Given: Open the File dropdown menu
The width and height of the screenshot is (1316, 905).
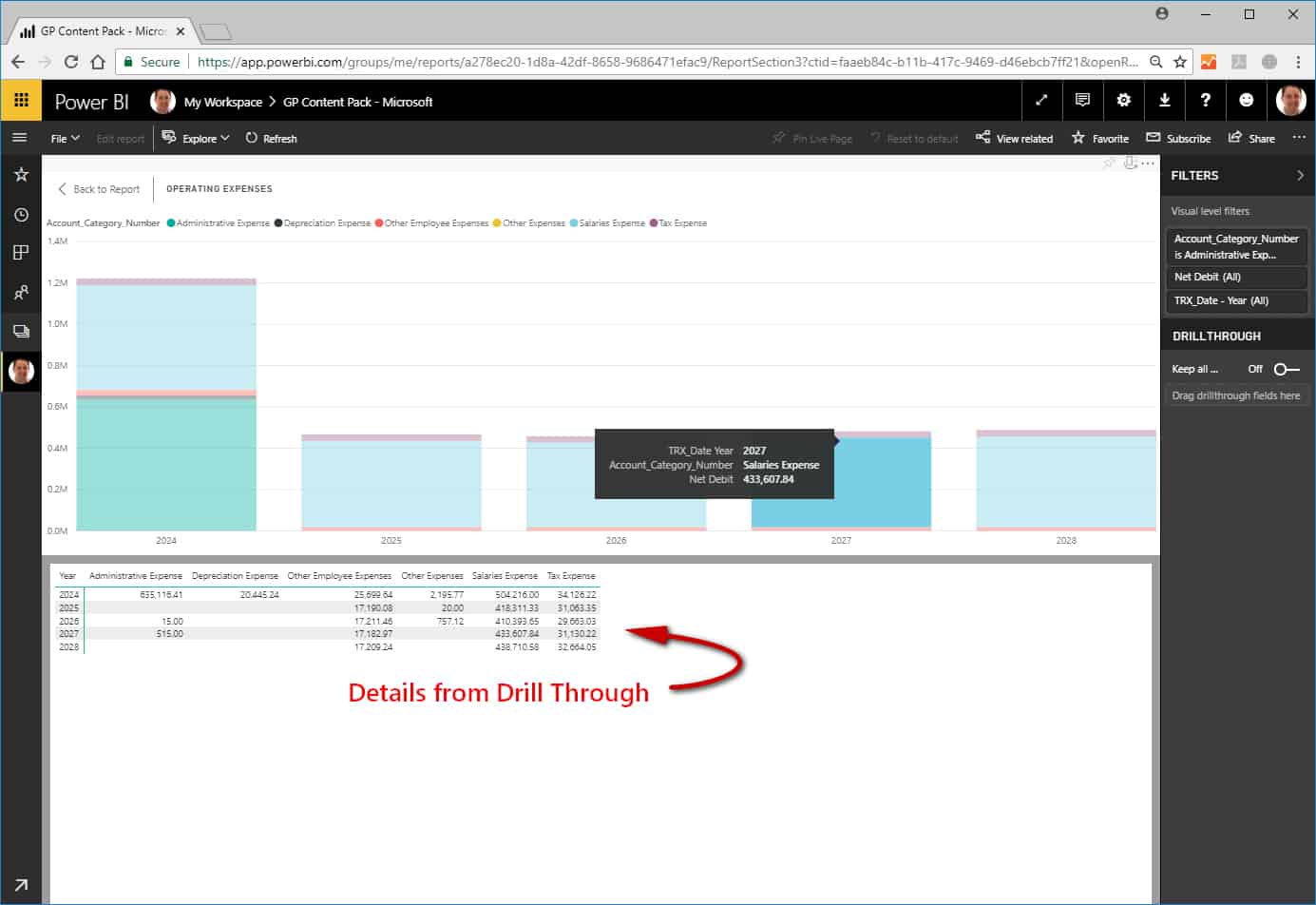Looking at the screenshot, I should 65,139.
